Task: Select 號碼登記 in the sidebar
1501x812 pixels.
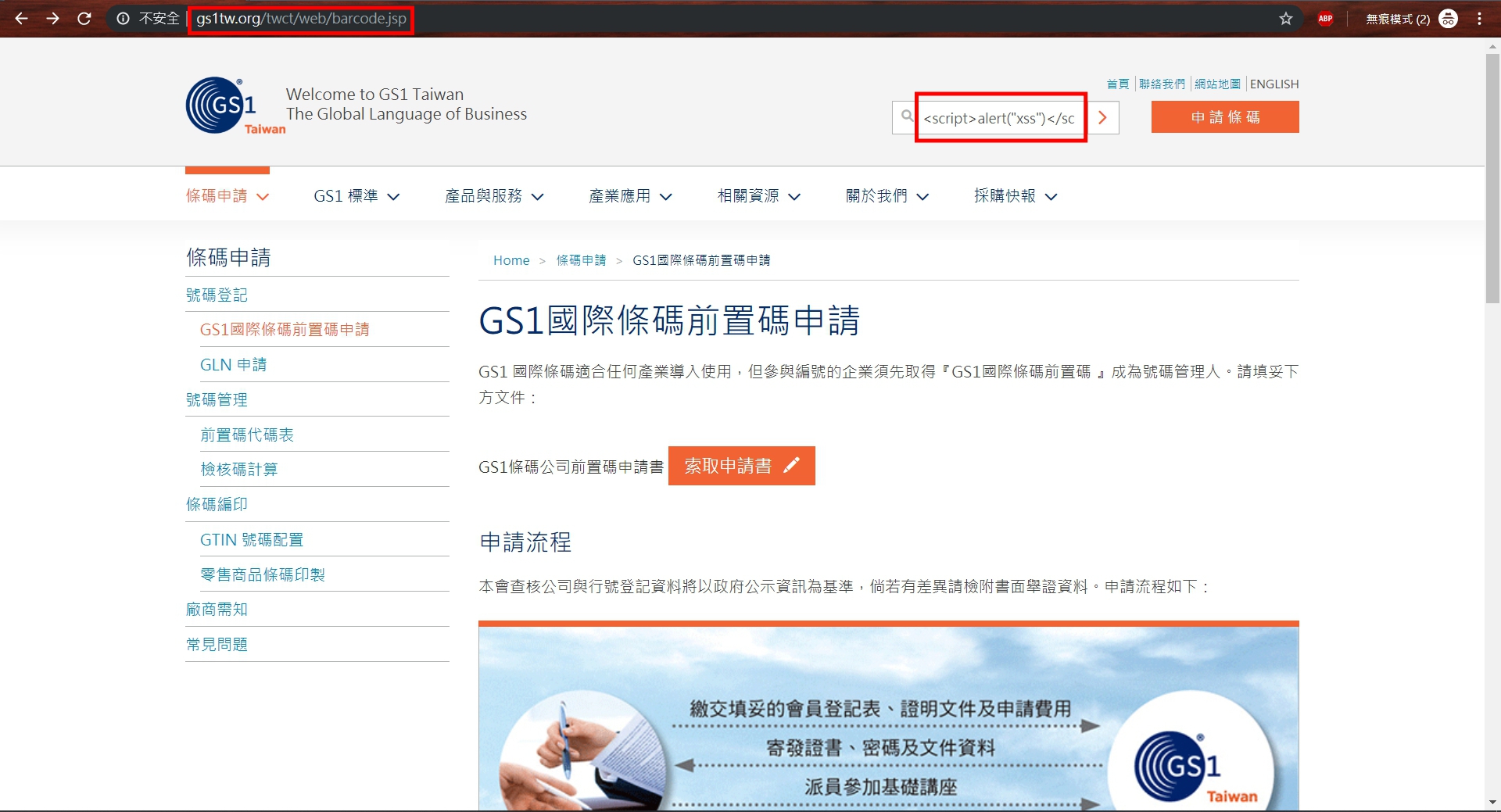Action: click(217, 295)
